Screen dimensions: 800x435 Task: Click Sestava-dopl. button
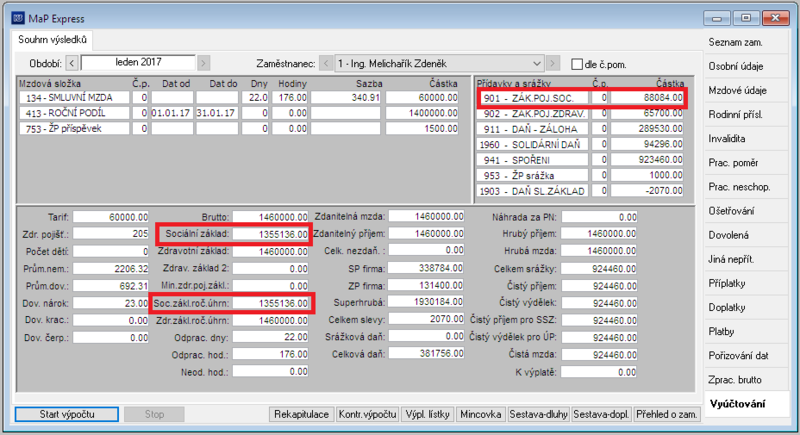point(601,414)
